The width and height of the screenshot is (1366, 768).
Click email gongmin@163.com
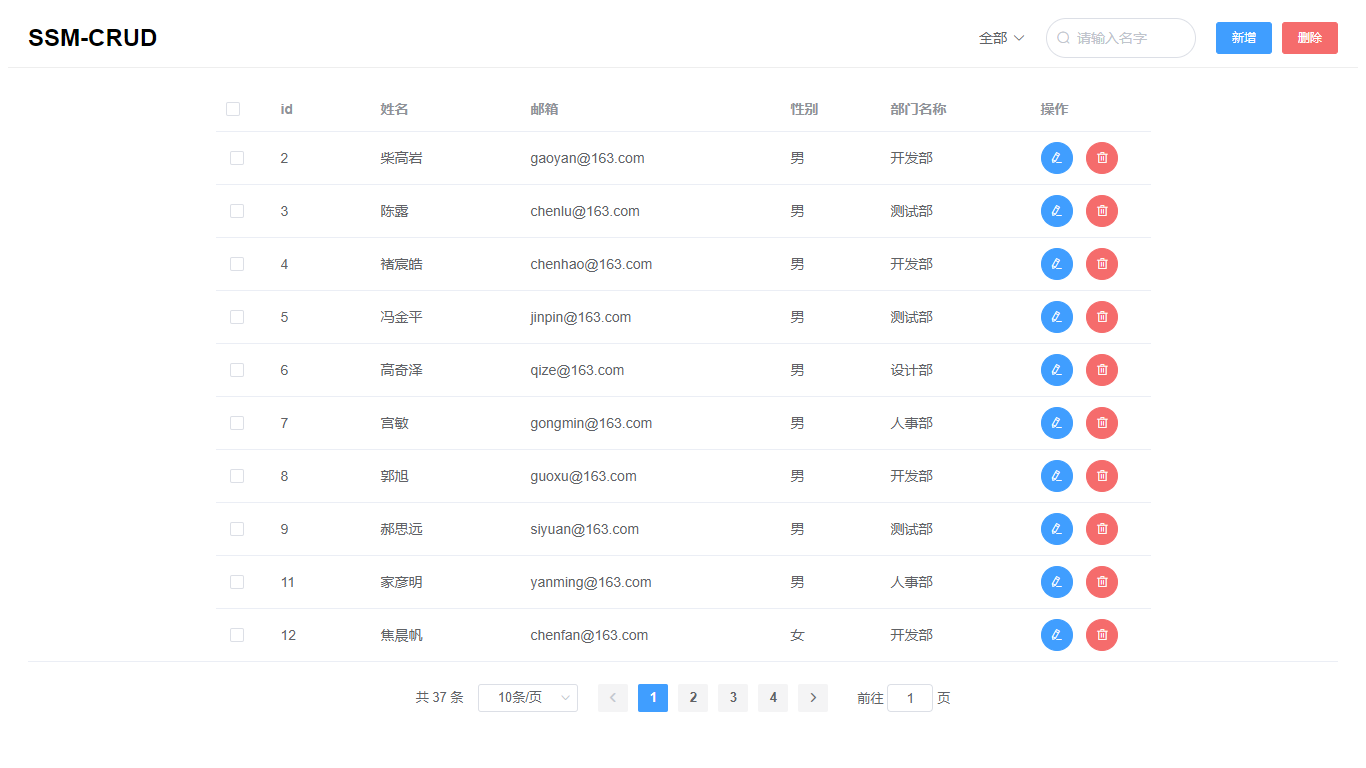[x=591, y=423]
